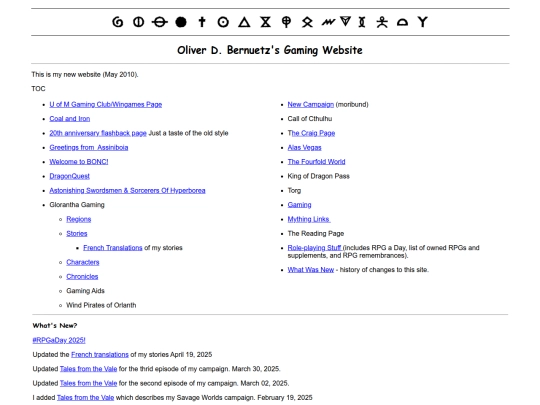The width and height of the screenshot is (540, 405).
Task: Click the Call of Cthulhu text
Action: click(310, 119)
